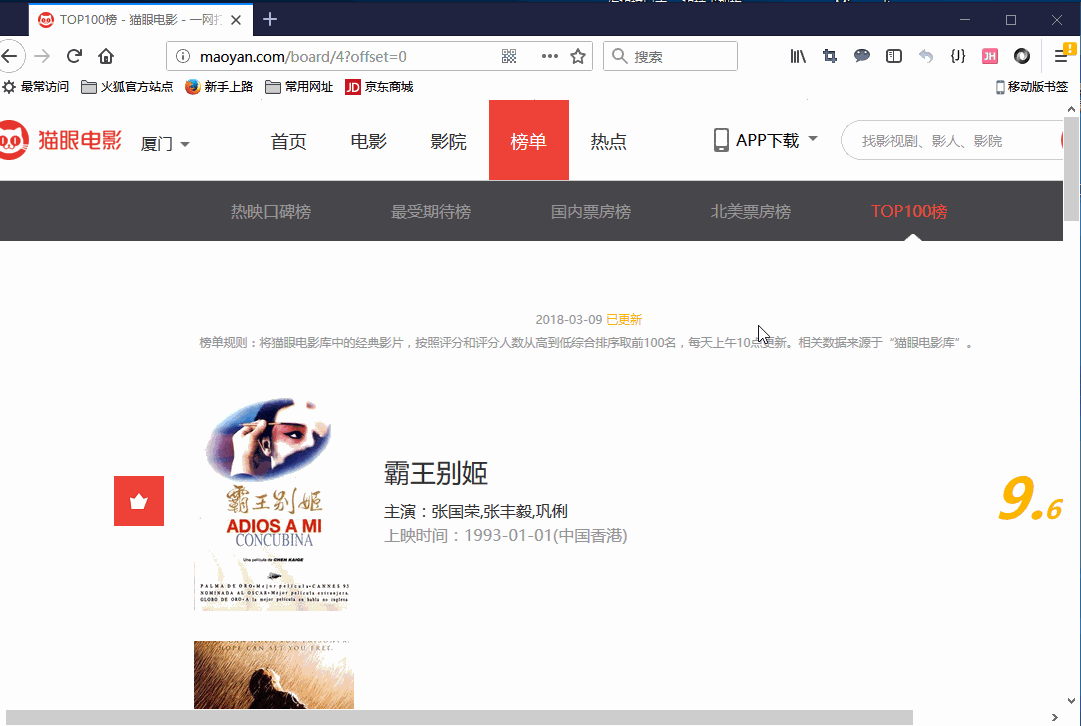The image size is (1081, 726).
Task: Expand the 厦门 city dropdown
Action: click(165, 143)
